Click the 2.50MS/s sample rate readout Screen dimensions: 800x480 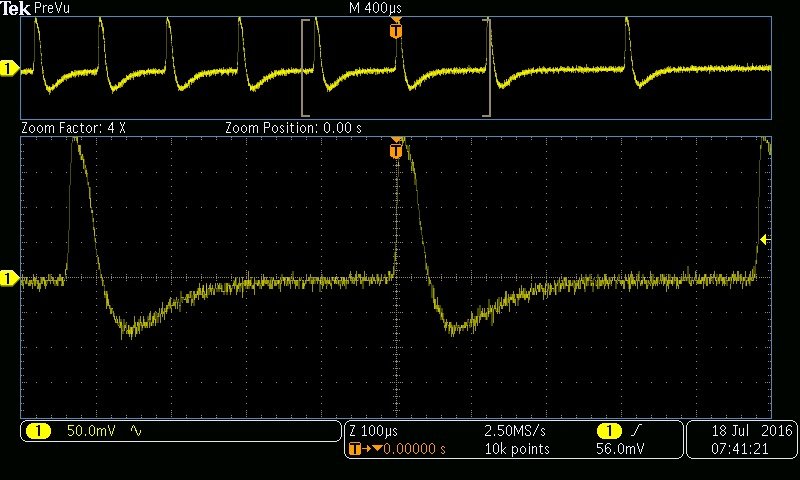pos(514,431)
